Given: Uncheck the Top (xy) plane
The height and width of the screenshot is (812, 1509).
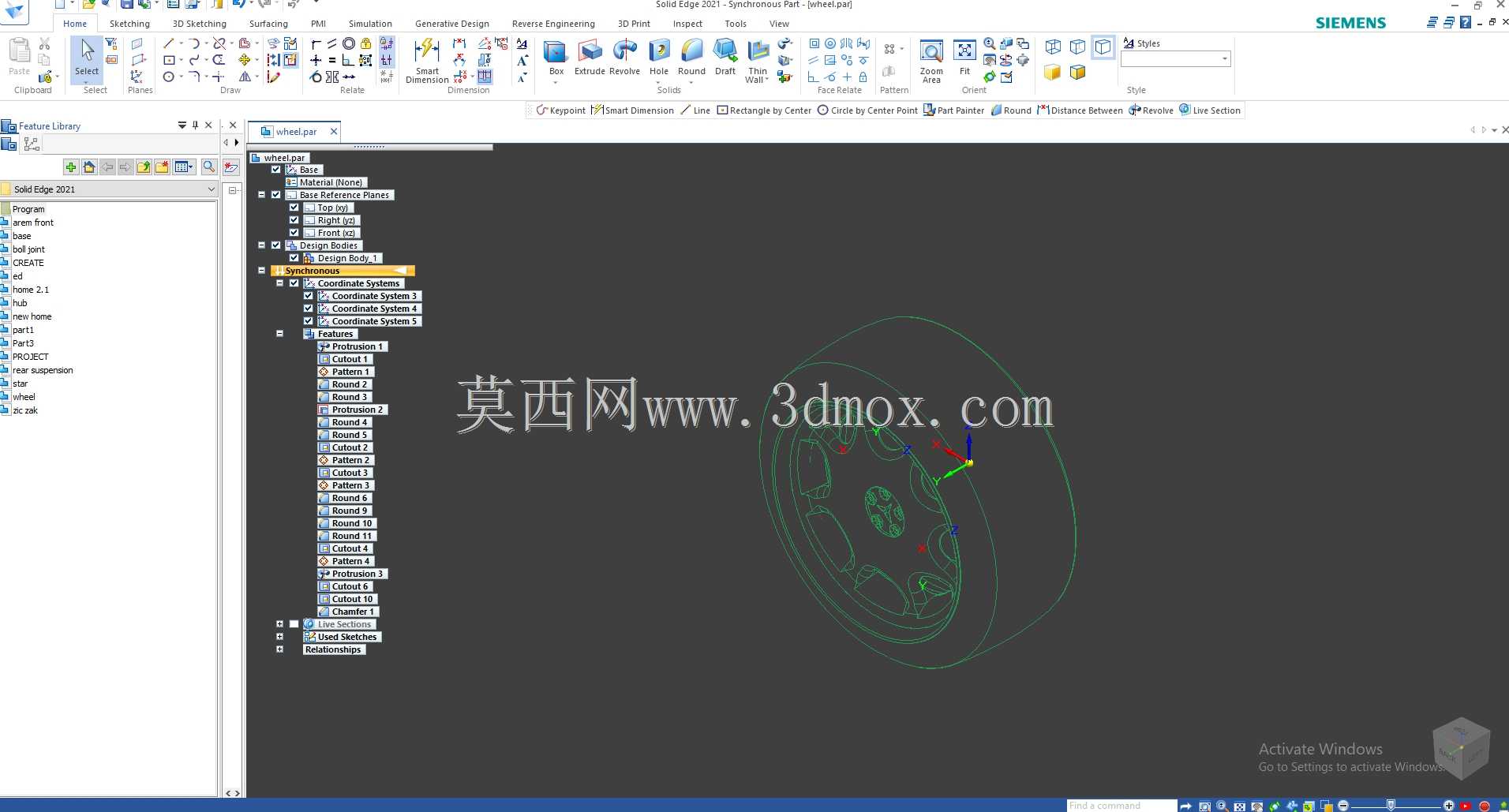Looking at the screenshot, I should coord(294,208).
